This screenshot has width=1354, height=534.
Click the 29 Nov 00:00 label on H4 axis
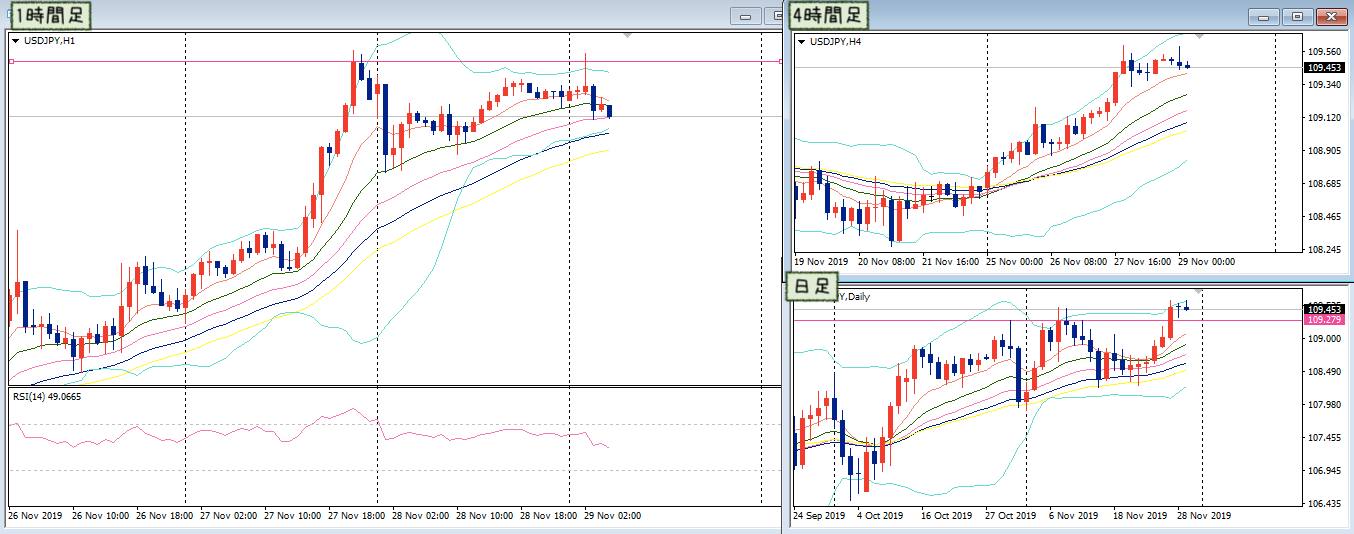pyautogui.click(x=1206, y=261)
